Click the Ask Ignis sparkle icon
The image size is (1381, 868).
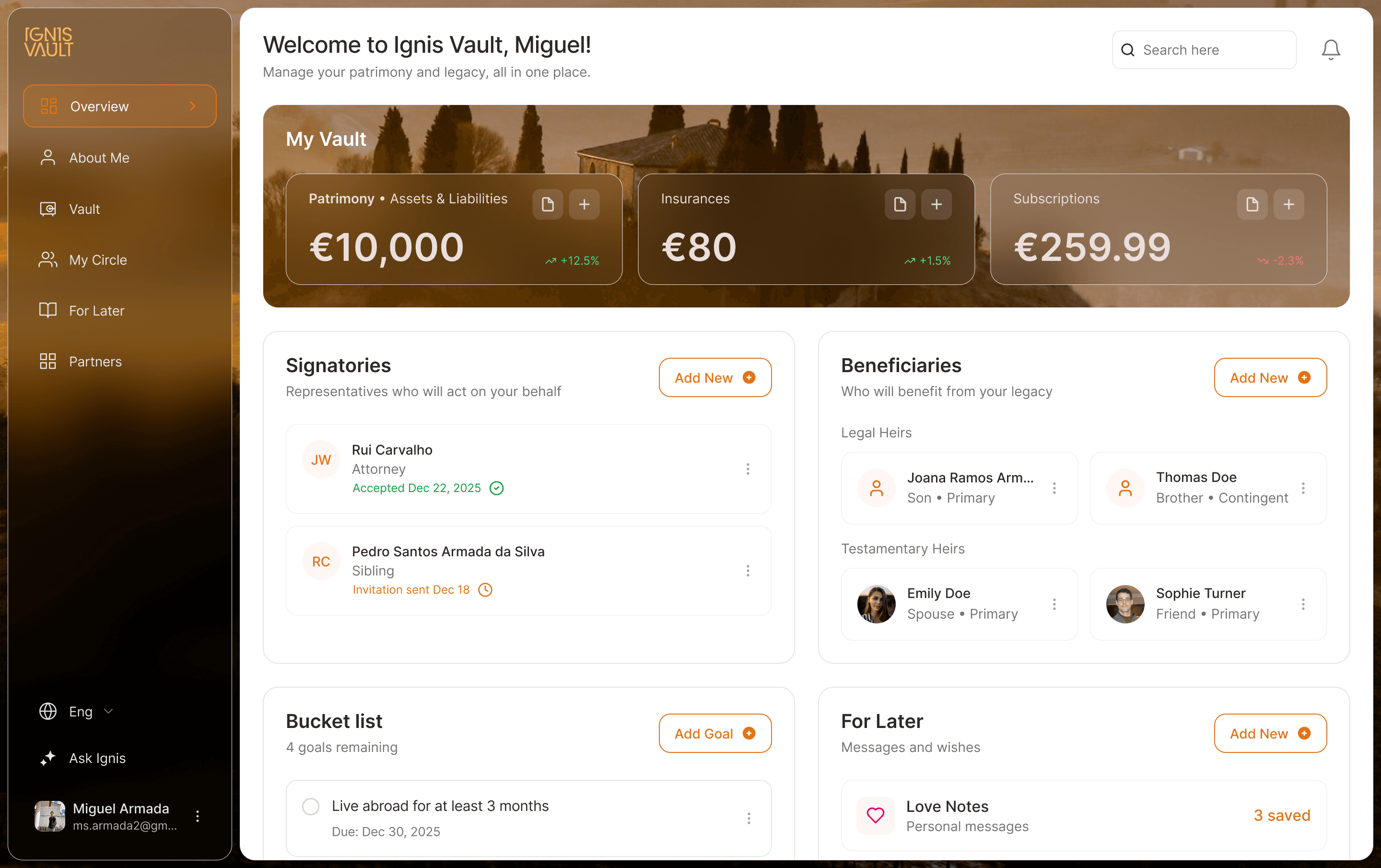point(48,758)
